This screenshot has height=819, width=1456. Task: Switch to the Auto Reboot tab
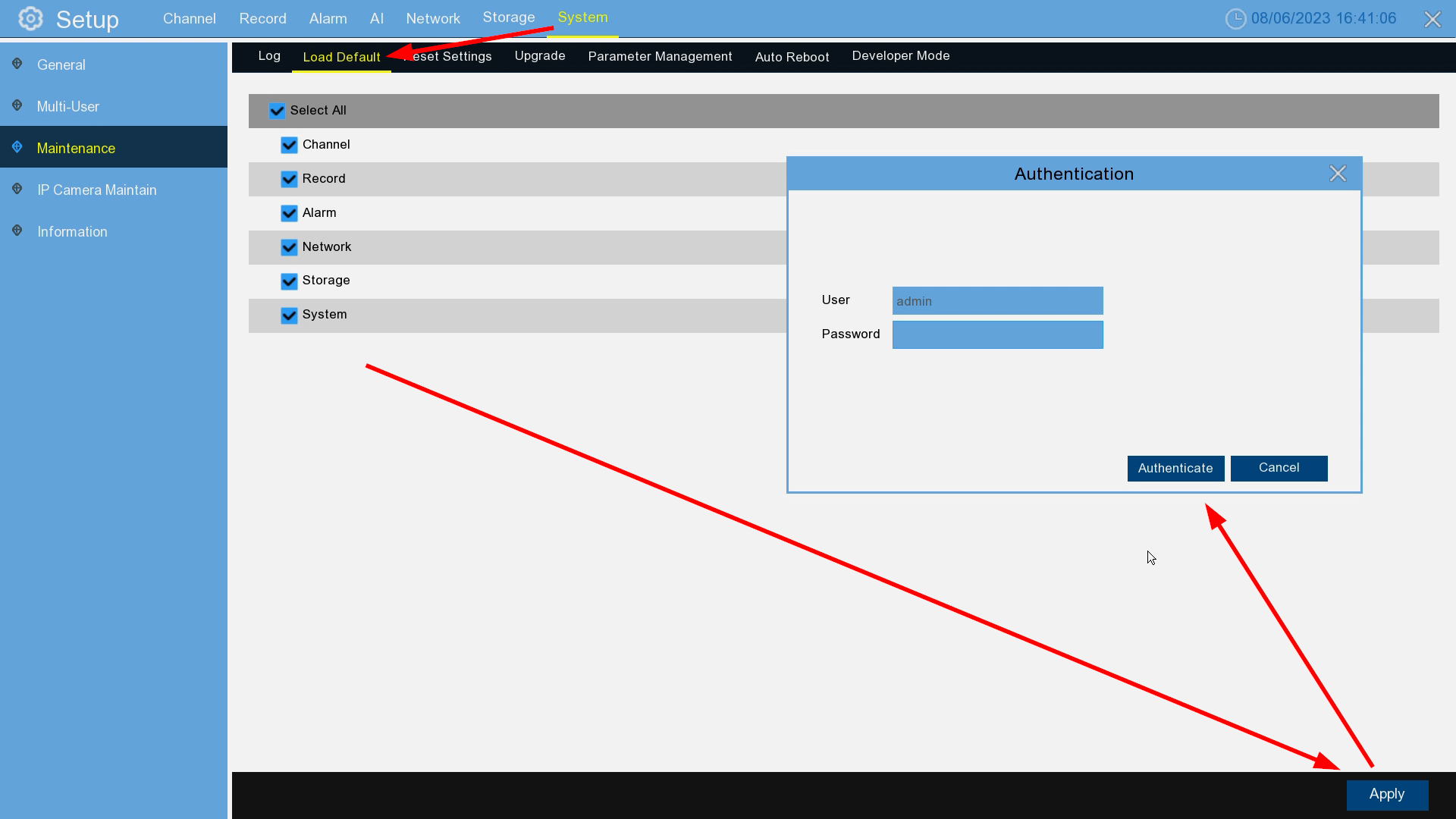click(792, 57)
